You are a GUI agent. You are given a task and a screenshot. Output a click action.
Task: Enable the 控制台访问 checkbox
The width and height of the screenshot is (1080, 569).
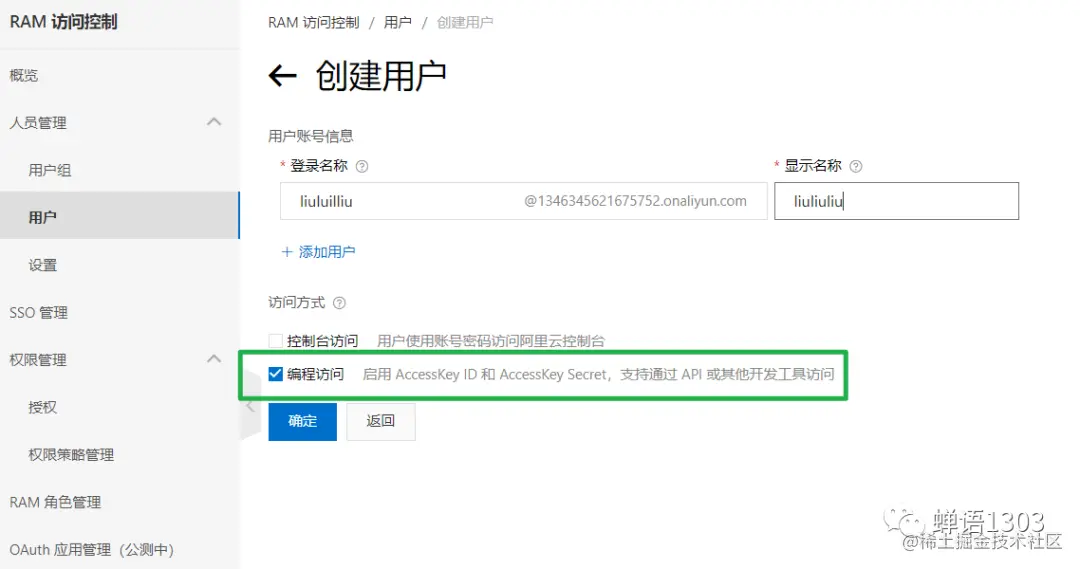click(x=276, y=341)
